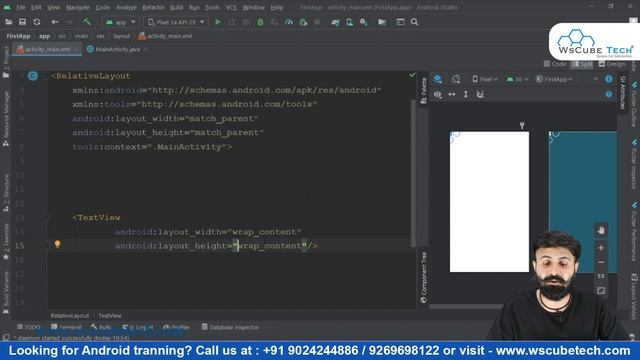Toggle the View Options eye icon
Viewport: 640px width, 360px height.
[x=438, y=94]
